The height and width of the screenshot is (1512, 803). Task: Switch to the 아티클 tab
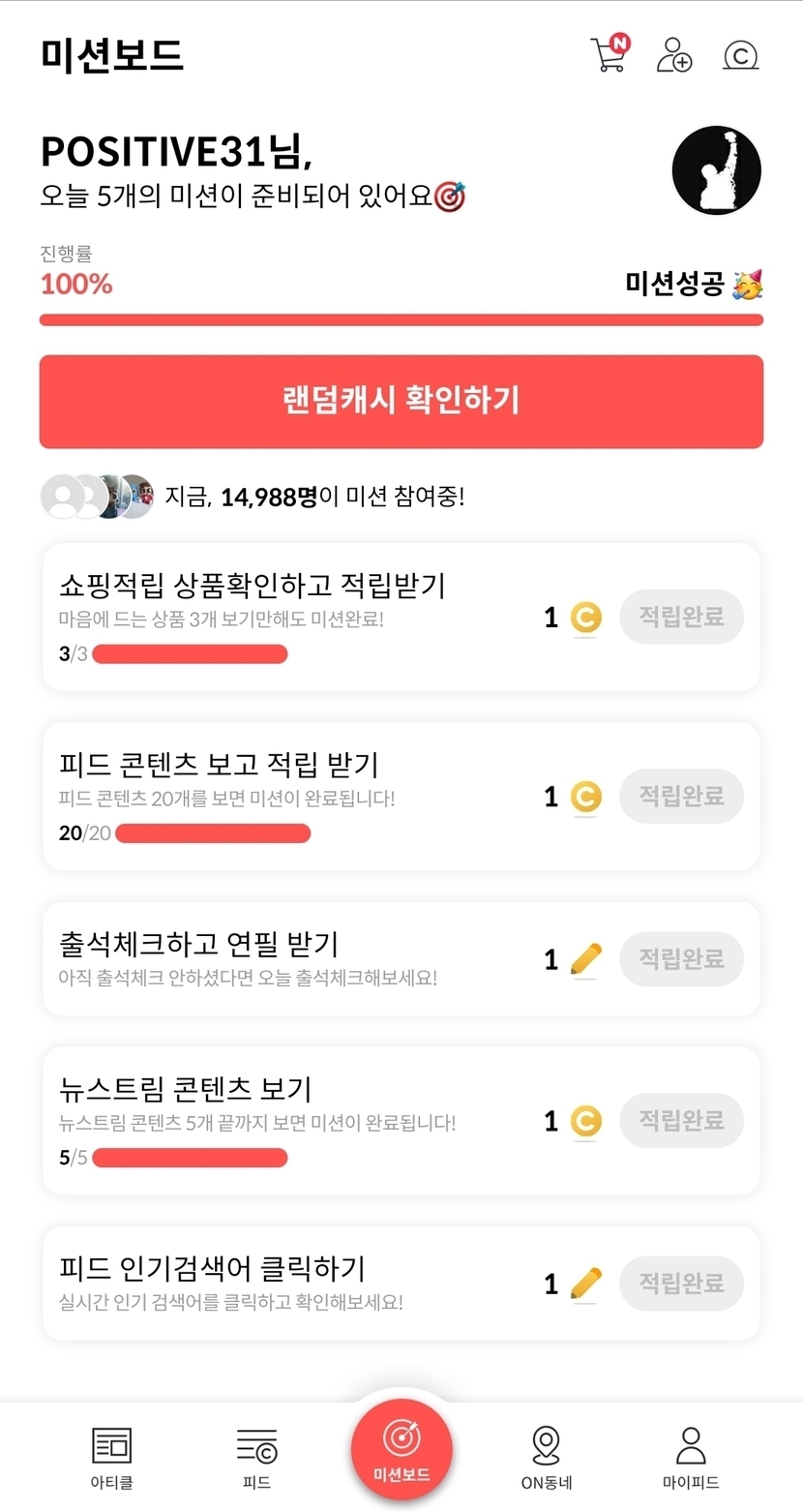111,1457
